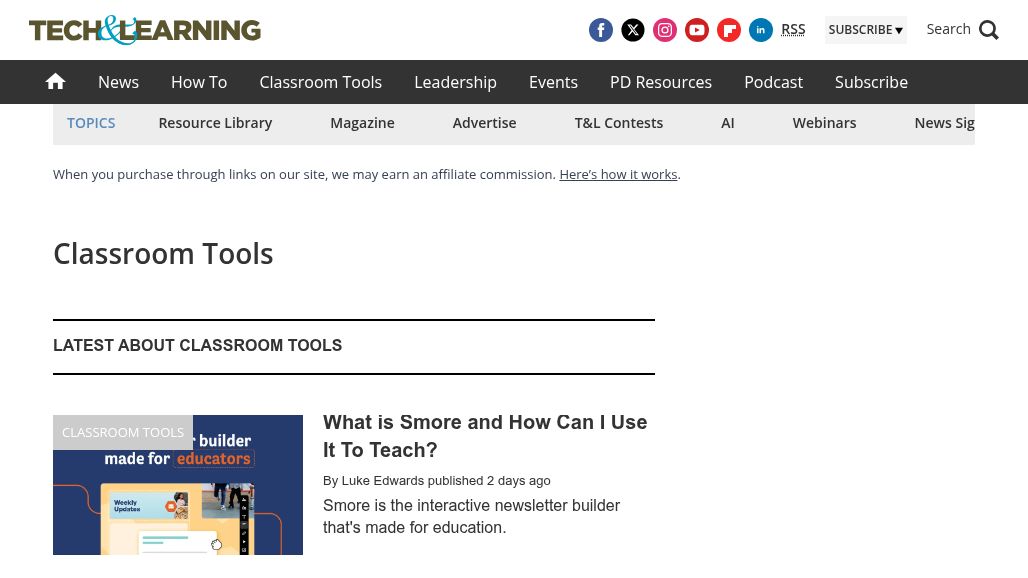The height and width of the screenshot is (578, 1028).
Task: Click the TOPICS label
Action: coord(91,123)
